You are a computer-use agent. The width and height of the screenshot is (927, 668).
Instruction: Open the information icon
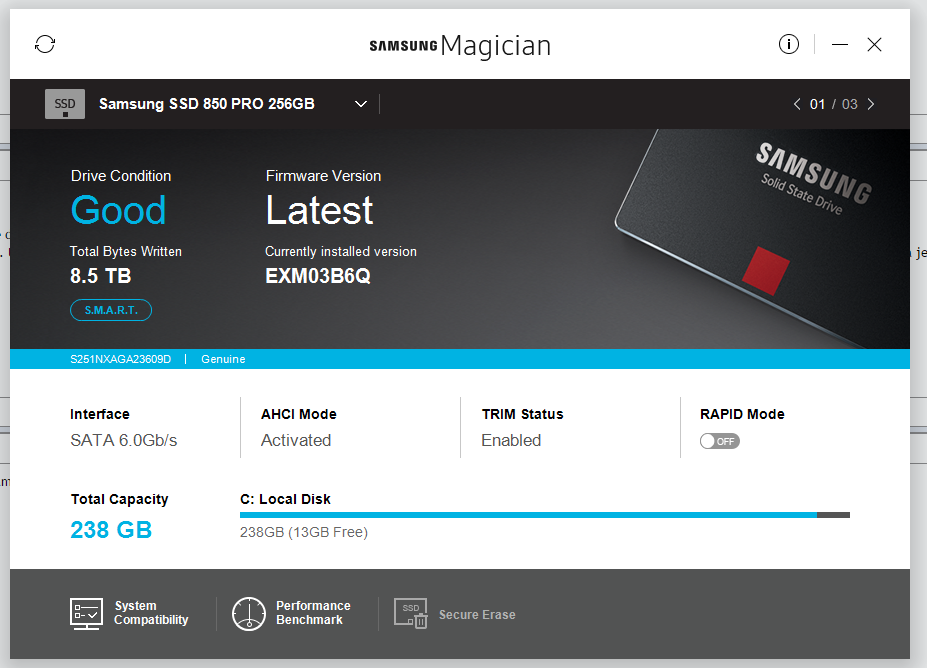point(789,44)
